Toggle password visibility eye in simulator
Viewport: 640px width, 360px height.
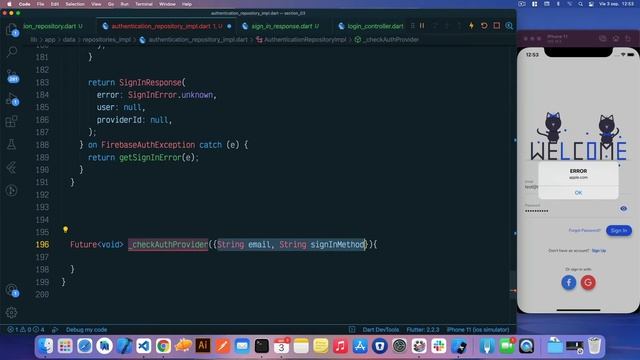[x=623, y=209]
